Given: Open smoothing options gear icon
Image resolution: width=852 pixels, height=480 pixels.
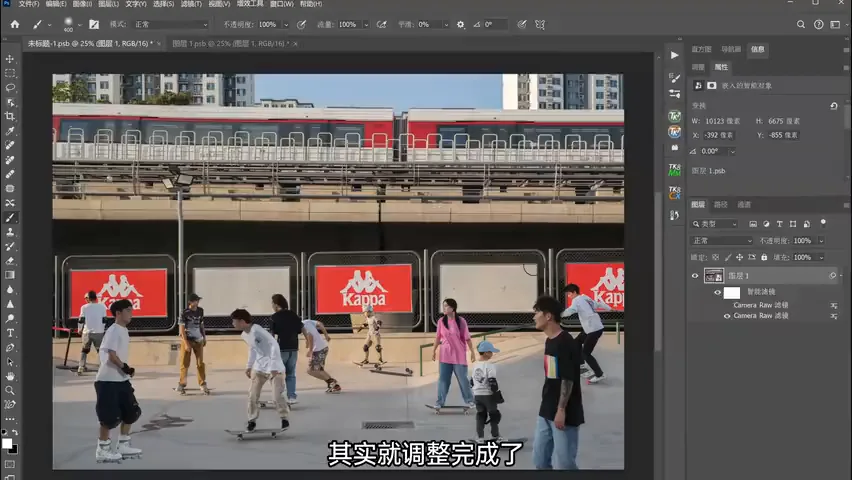Looking at the screenshot, I should coord(461,24).
